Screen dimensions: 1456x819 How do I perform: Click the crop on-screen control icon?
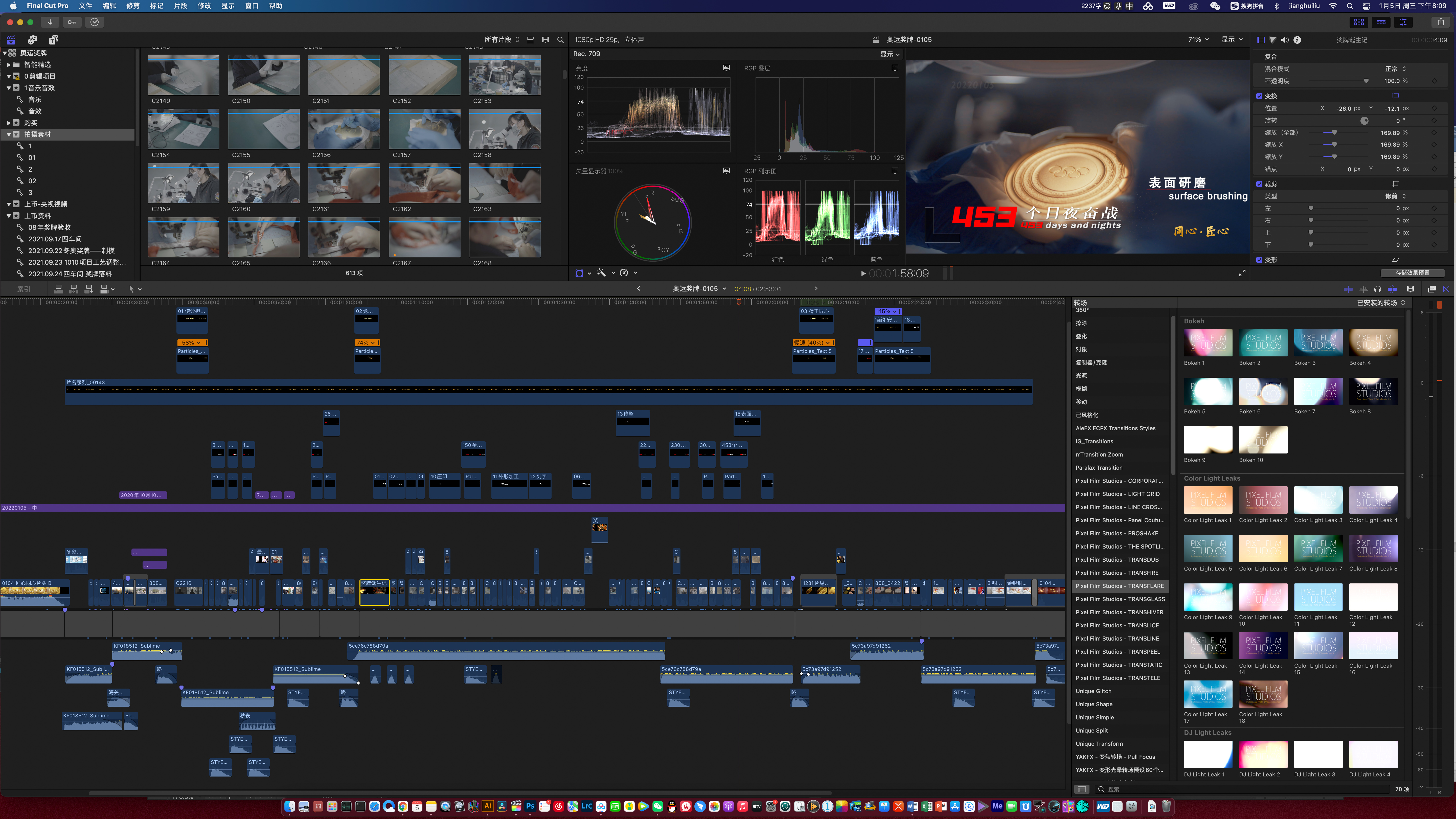[x=1396, y=184]
